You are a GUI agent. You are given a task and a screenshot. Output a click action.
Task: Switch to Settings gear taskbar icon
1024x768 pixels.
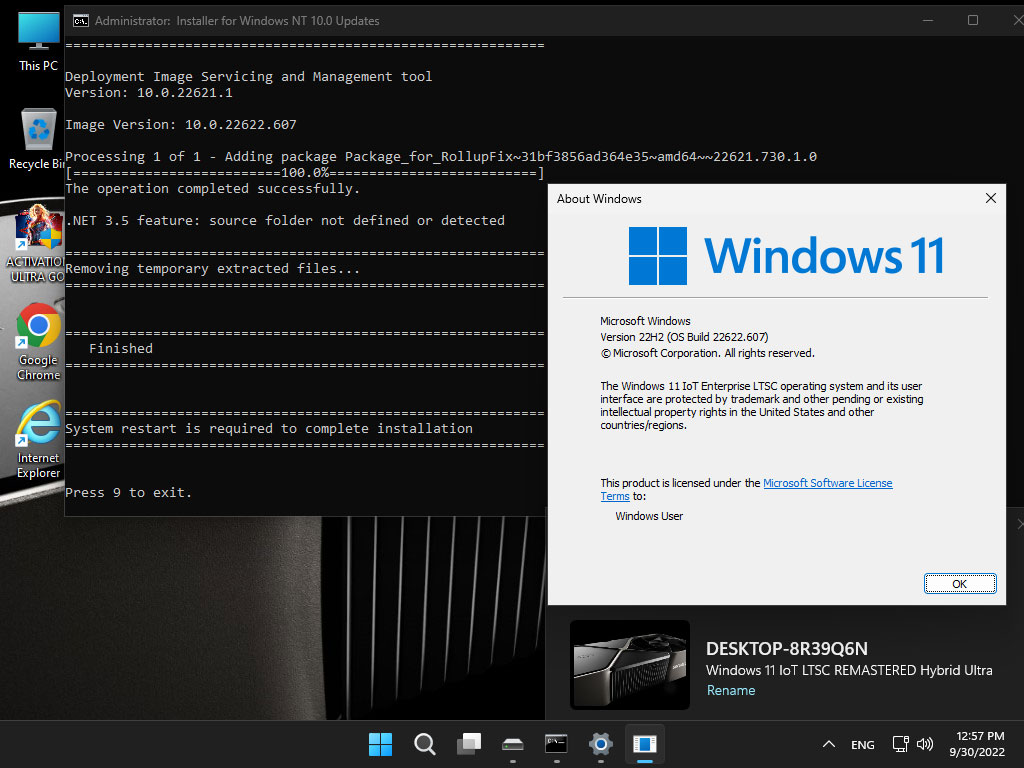coord(601,744)
